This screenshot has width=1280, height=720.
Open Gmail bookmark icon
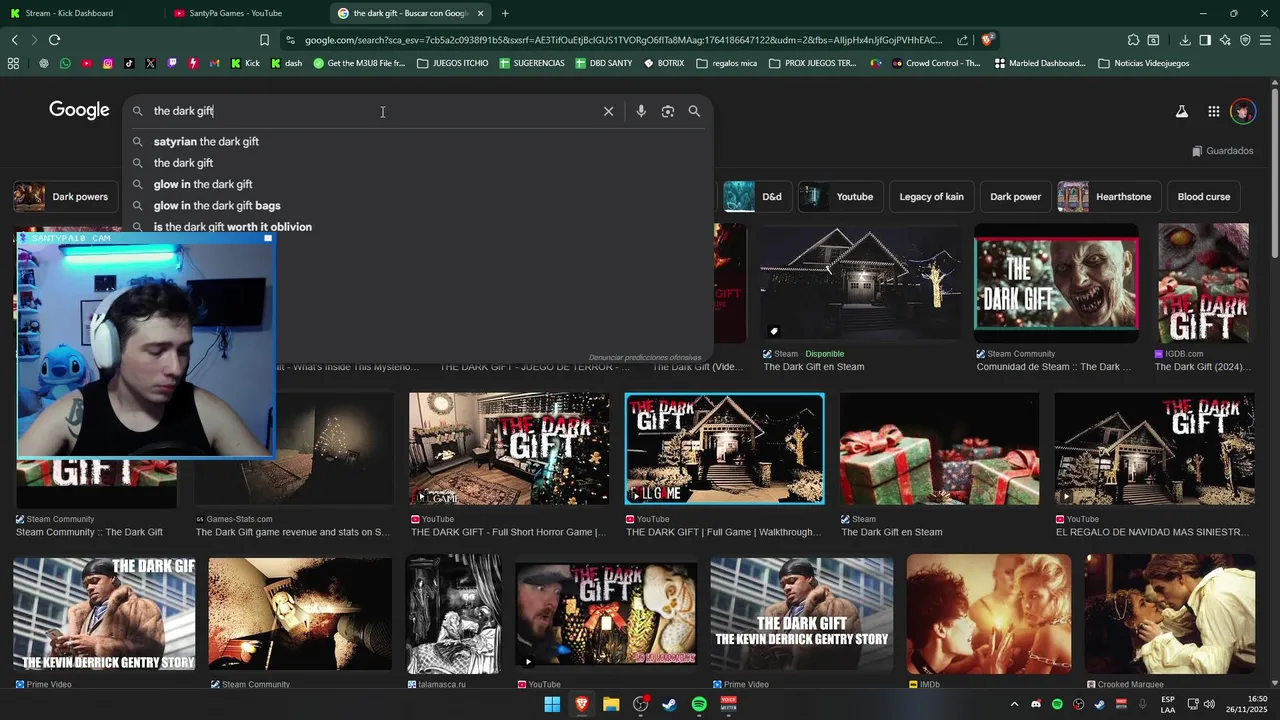click(215, 63)
